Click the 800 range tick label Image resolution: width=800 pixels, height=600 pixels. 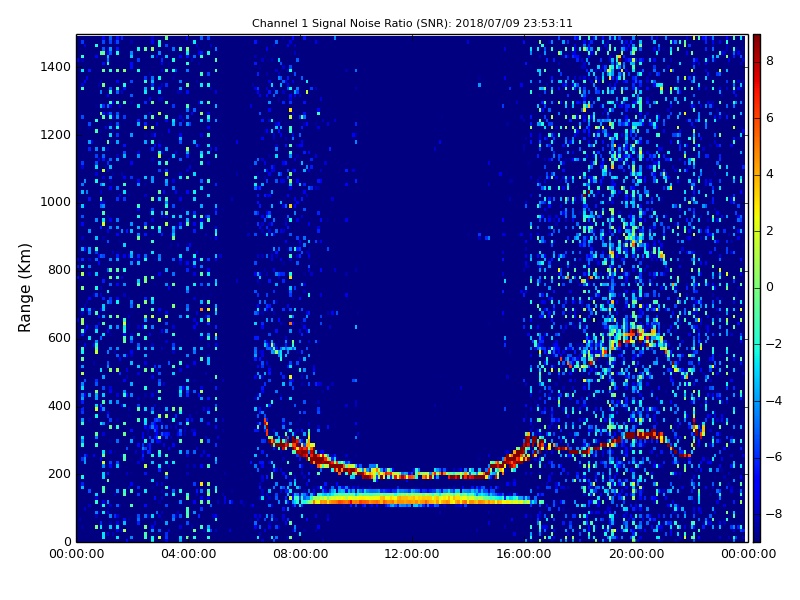click(59, 270)
